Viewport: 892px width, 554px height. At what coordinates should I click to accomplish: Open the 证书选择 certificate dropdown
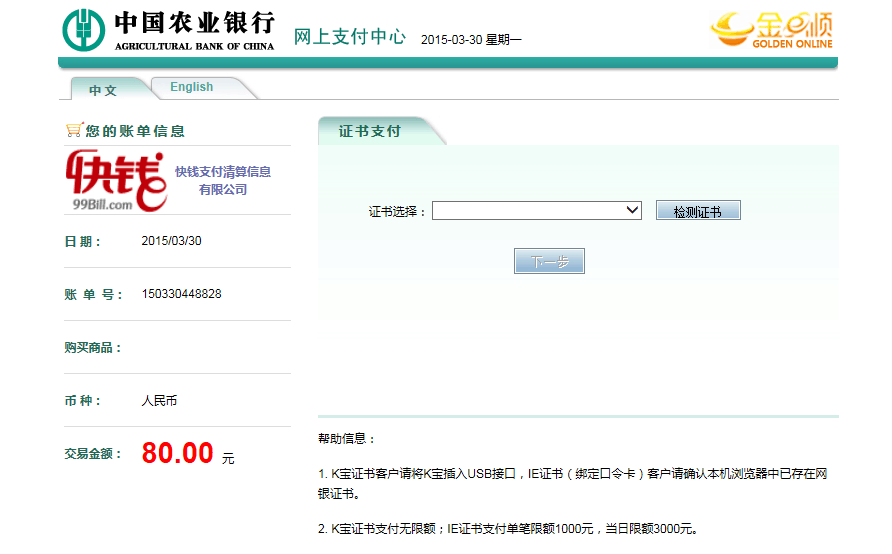click(x=536, y=210)
